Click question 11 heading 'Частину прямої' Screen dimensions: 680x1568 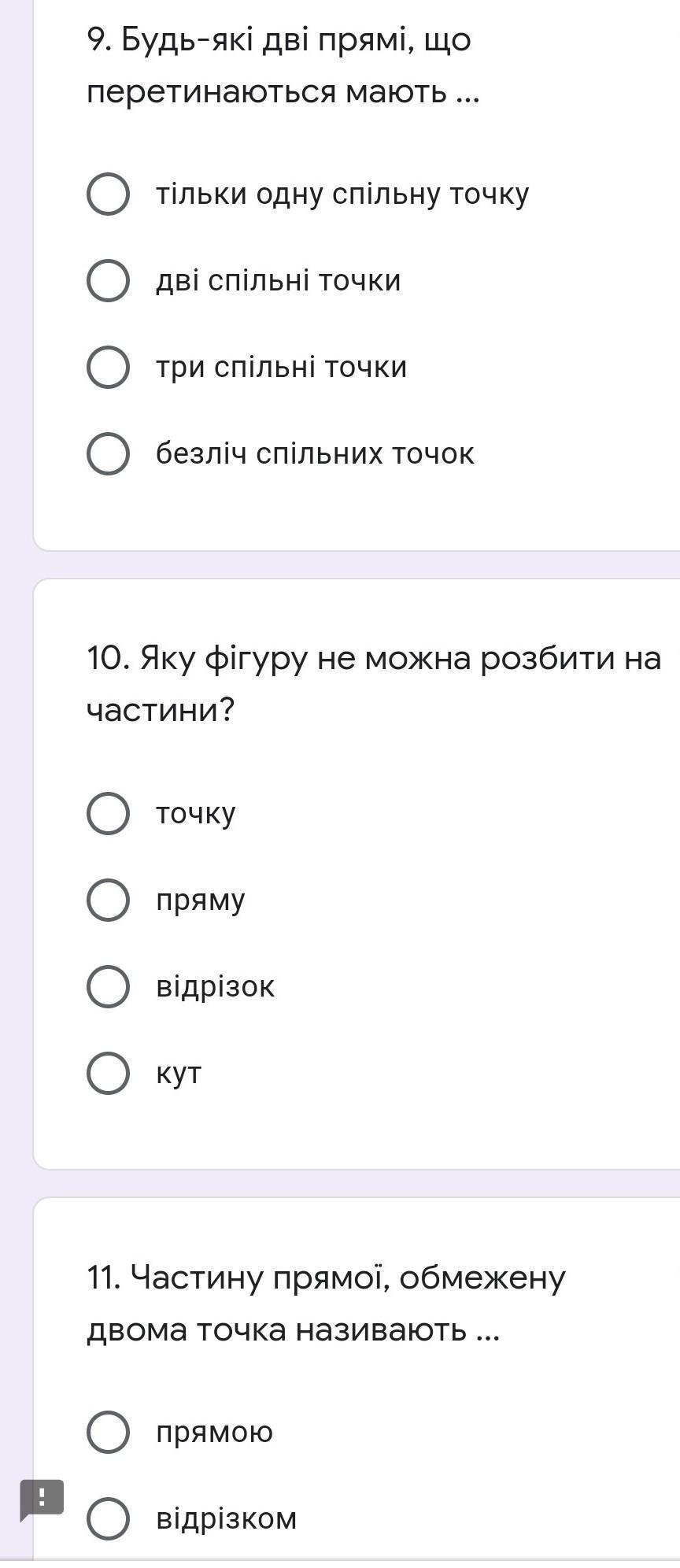326,1303
